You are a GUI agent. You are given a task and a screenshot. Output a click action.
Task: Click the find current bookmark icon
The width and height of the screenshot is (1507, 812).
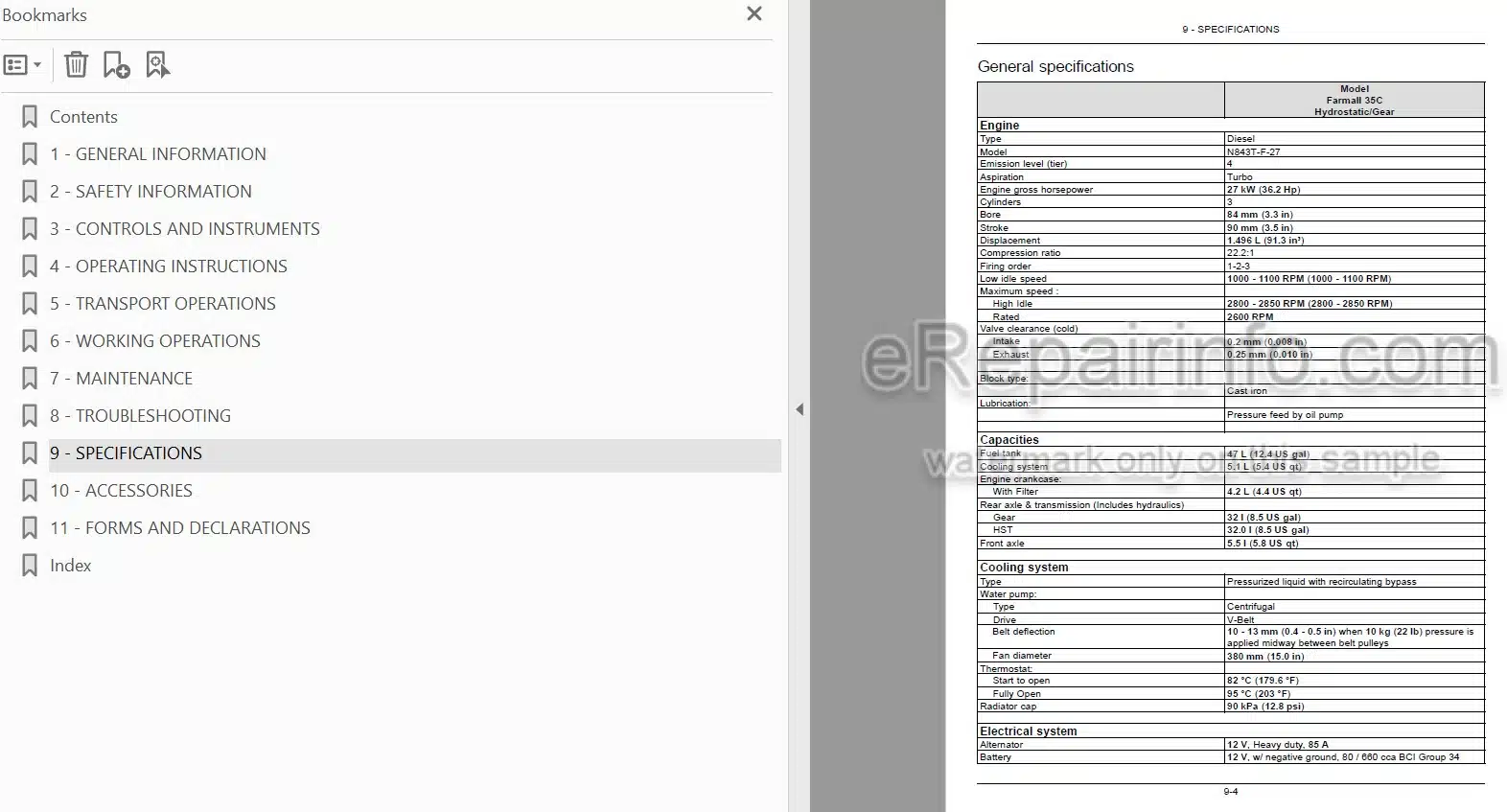point(158,65)
